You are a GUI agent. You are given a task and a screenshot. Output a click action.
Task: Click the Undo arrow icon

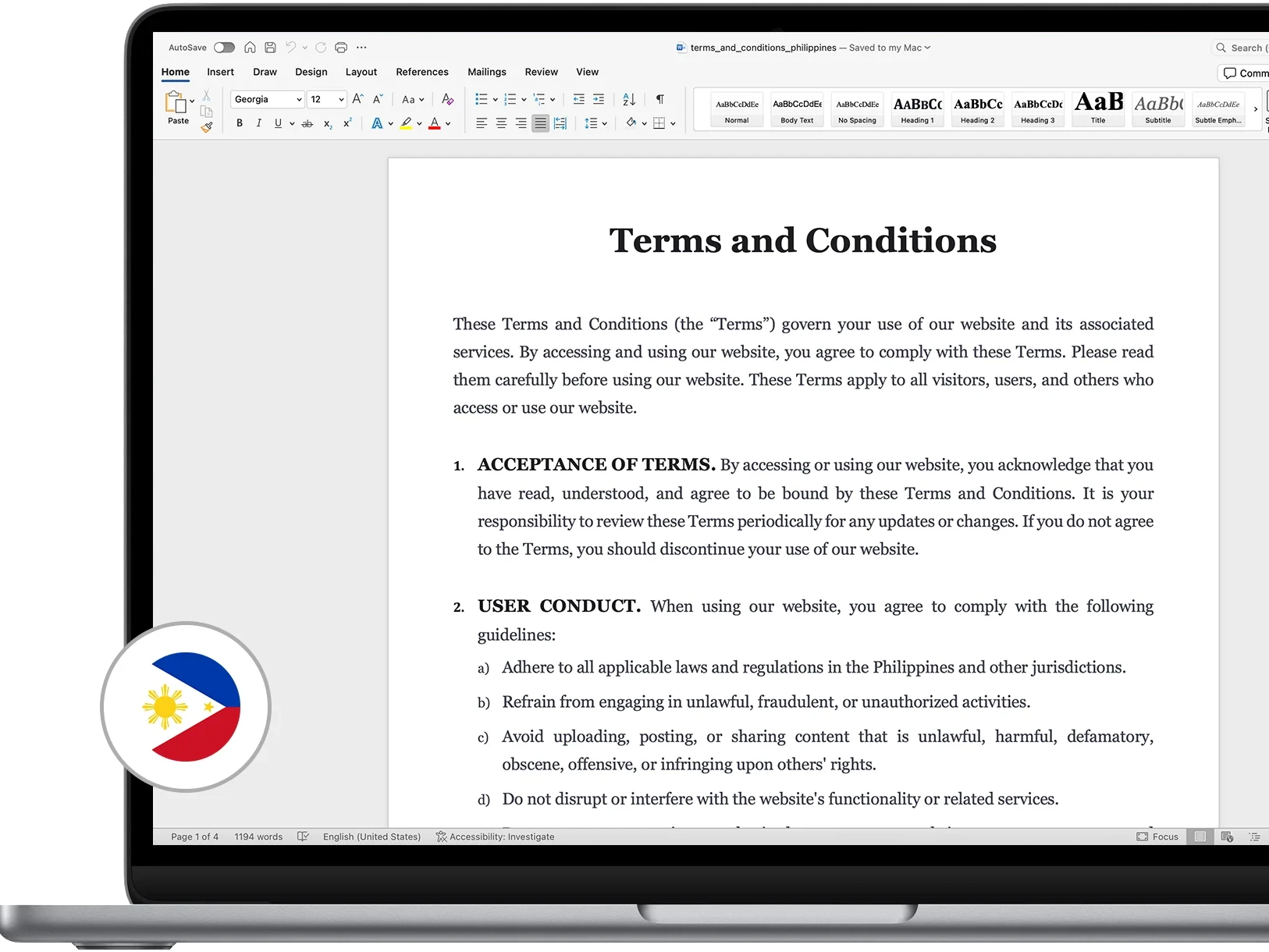pyautogui.click(x=290, y=48)
